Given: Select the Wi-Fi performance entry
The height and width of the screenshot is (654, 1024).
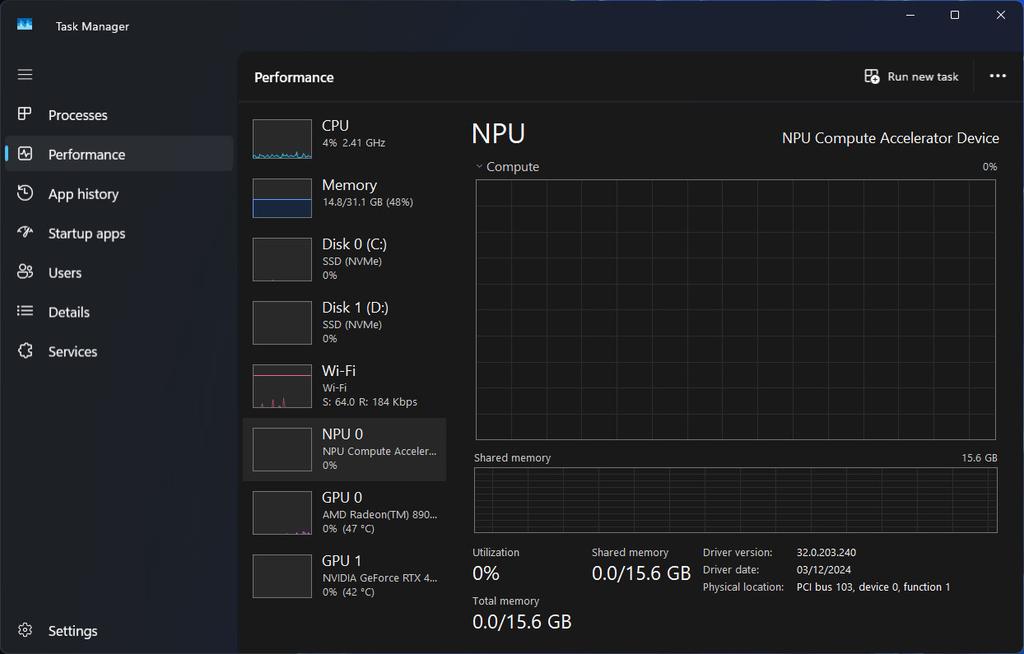Looking at the screenshot, I should 344,385.
